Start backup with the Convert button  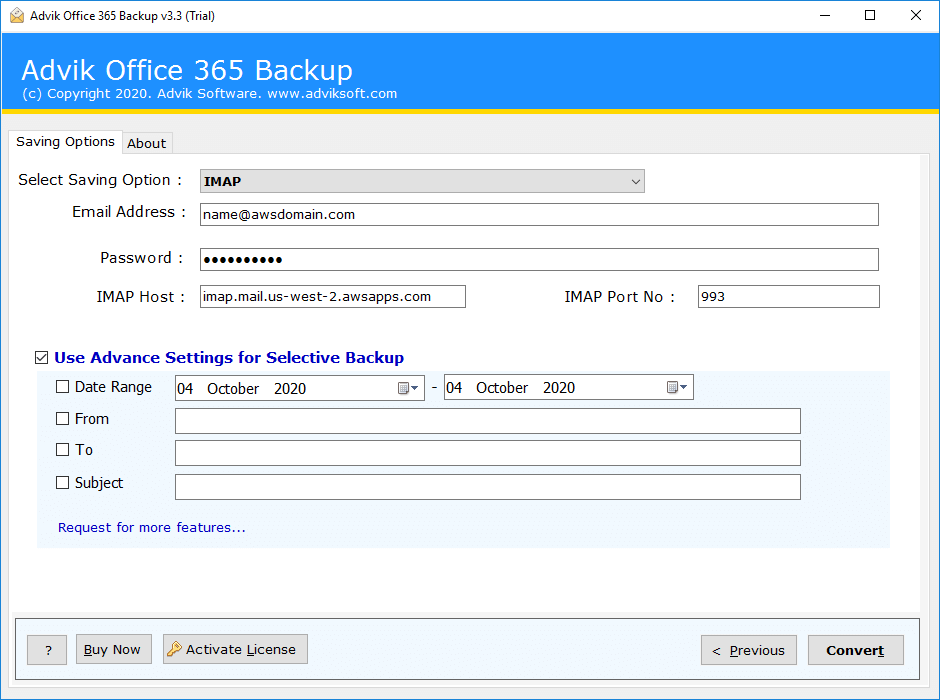tap(855, 650)
